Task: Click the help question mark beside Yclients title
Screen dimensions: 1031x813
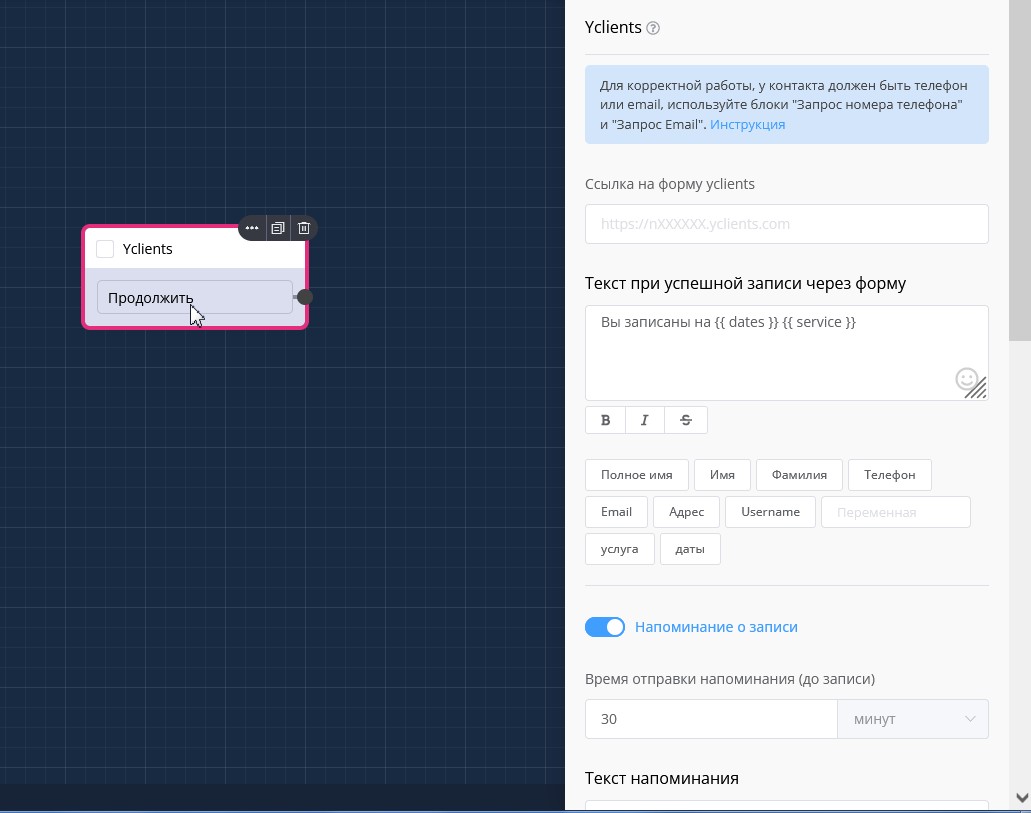Action: click(x=653, y=28)
